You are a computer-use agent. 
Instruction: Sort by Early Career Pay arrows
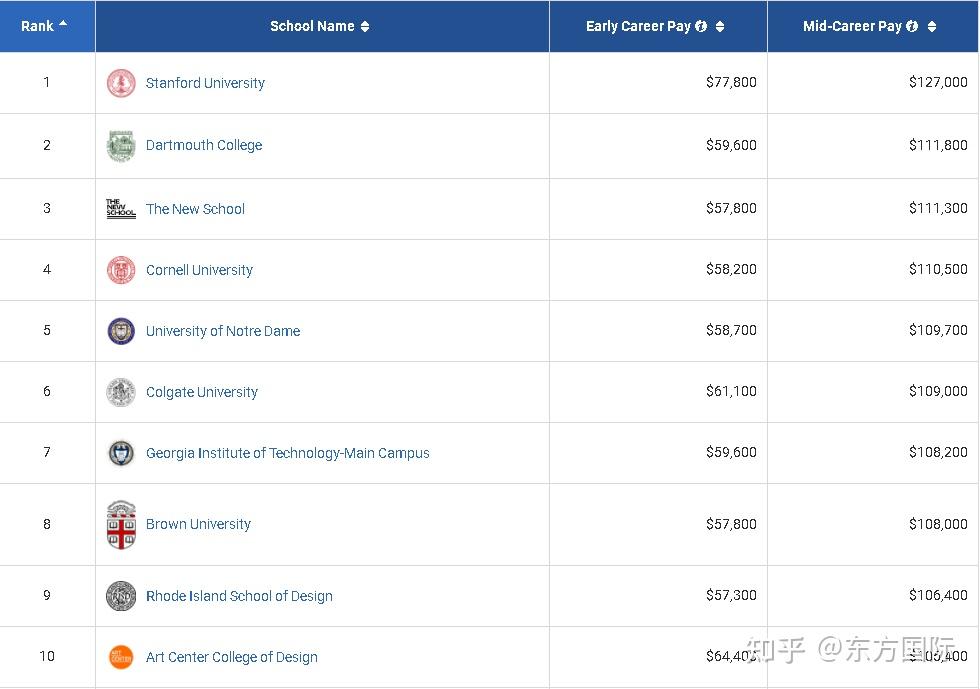(720, 26)
